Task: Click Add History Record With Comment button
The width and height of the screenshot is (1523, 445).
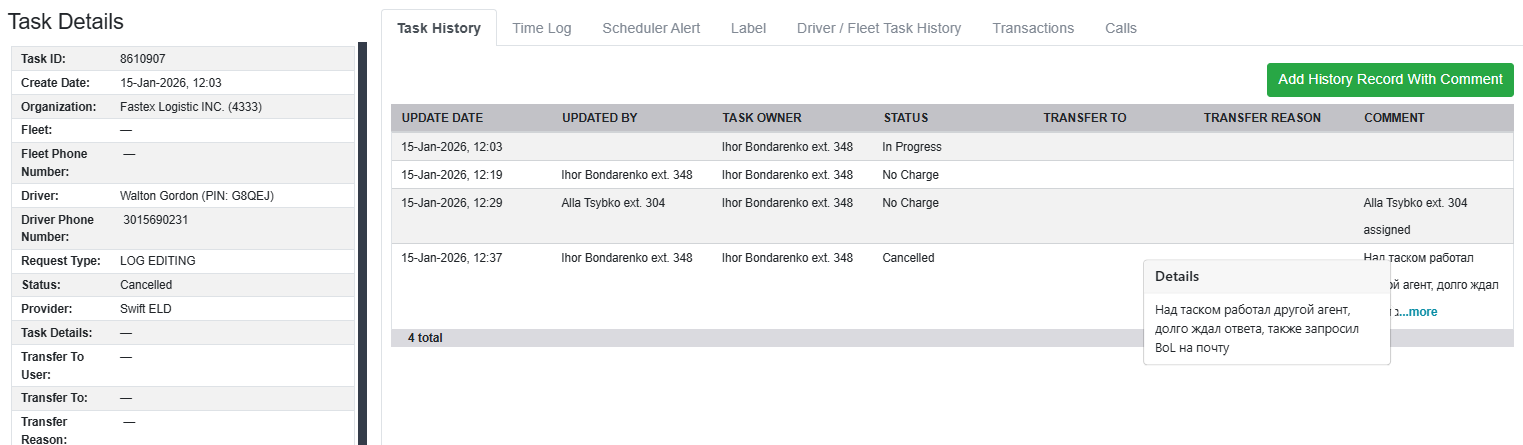Action: click(x=1390, y=79)
